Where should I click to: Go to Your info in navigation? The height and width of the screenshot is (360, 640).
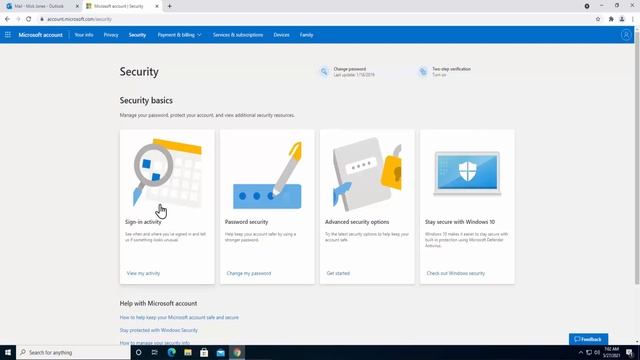[x=84, y=35]
